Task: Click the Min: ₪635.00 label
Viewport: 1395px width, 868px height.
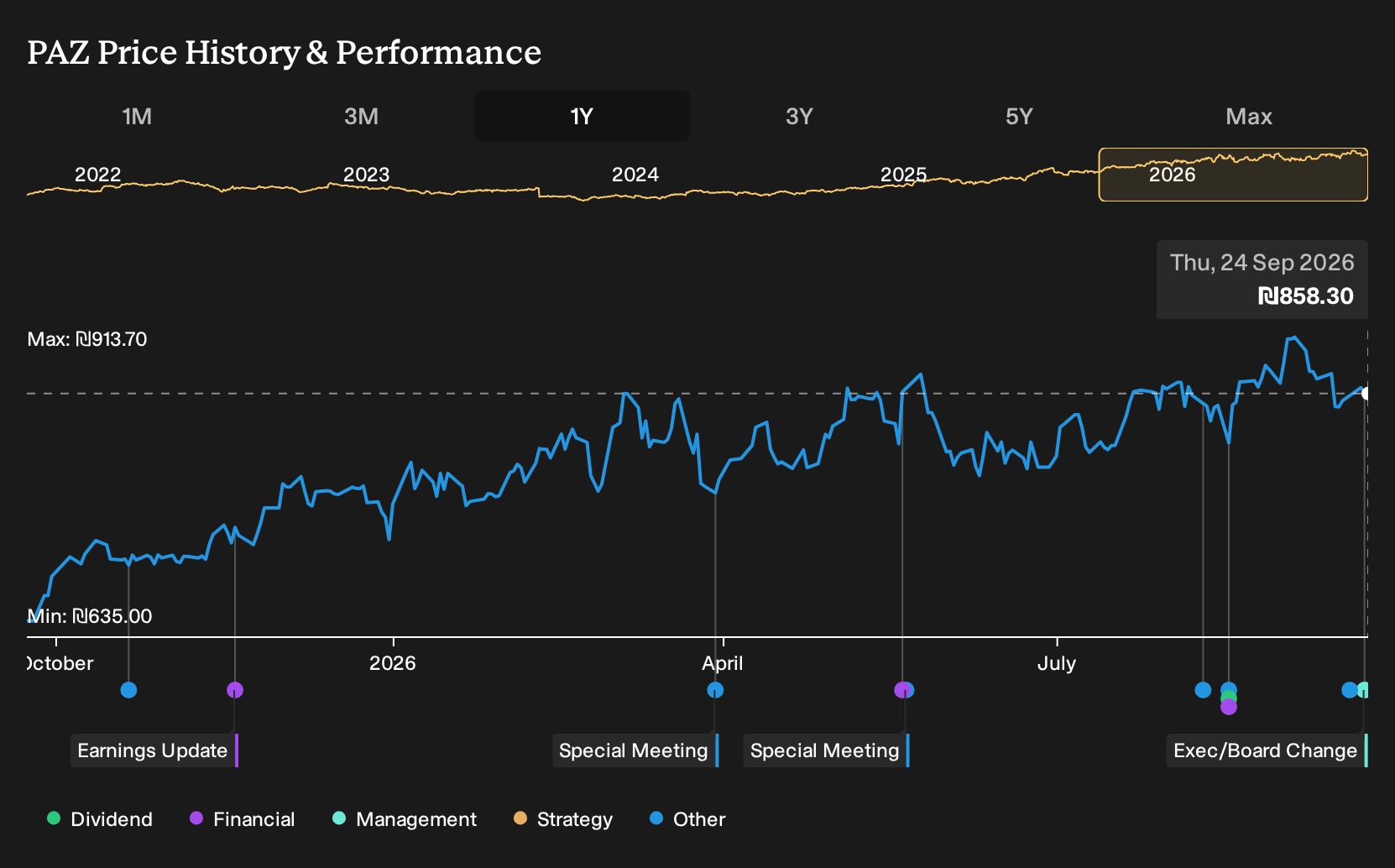Action: click(x=90, y=616)
